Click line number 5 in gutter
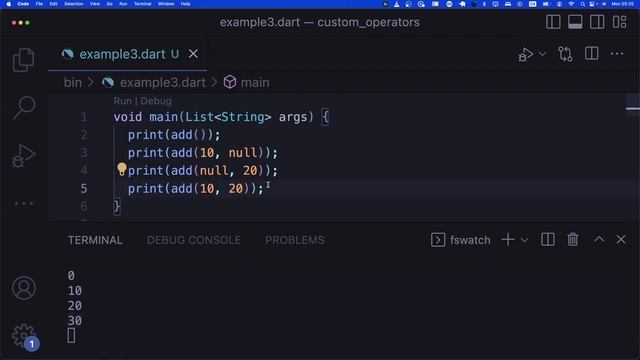Screen dimensions: 640x360 pos(84,188)
